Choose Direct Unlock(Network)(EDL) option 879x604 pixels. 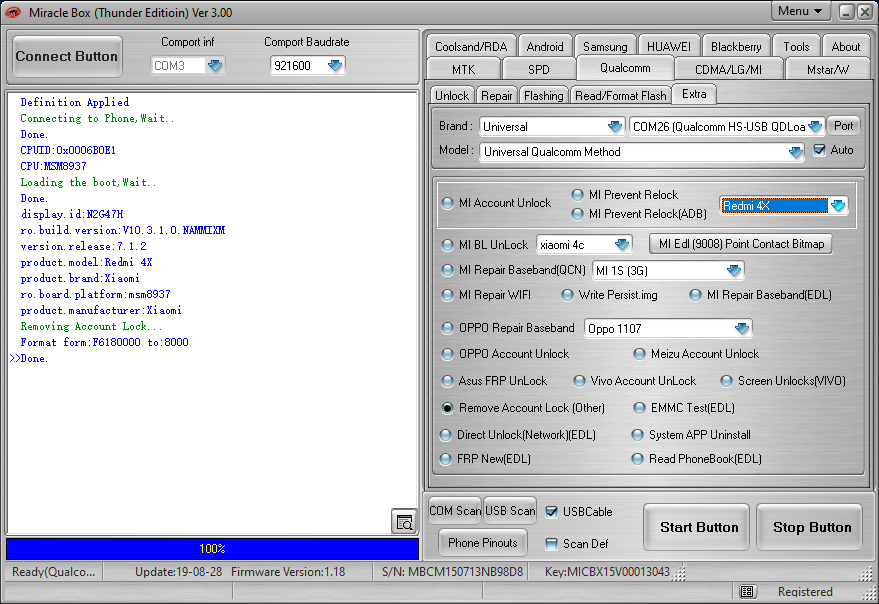(446, 435)
